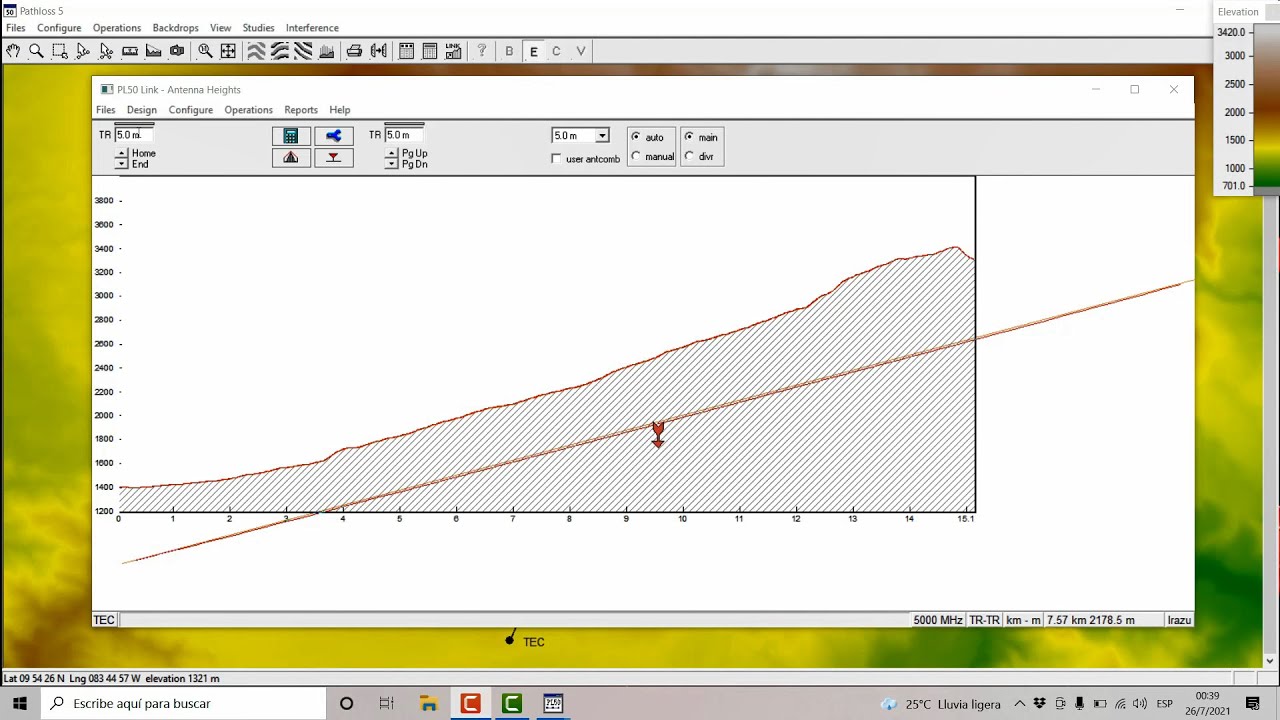Select the manual radio button
This screenshot has width=1280, height=720.
636,157
